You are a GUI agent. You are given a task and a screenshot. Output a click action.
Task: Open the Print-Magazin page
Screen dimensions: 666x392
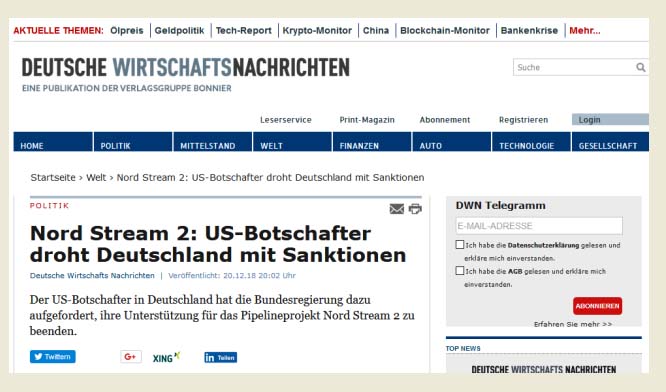pos(367,120)
